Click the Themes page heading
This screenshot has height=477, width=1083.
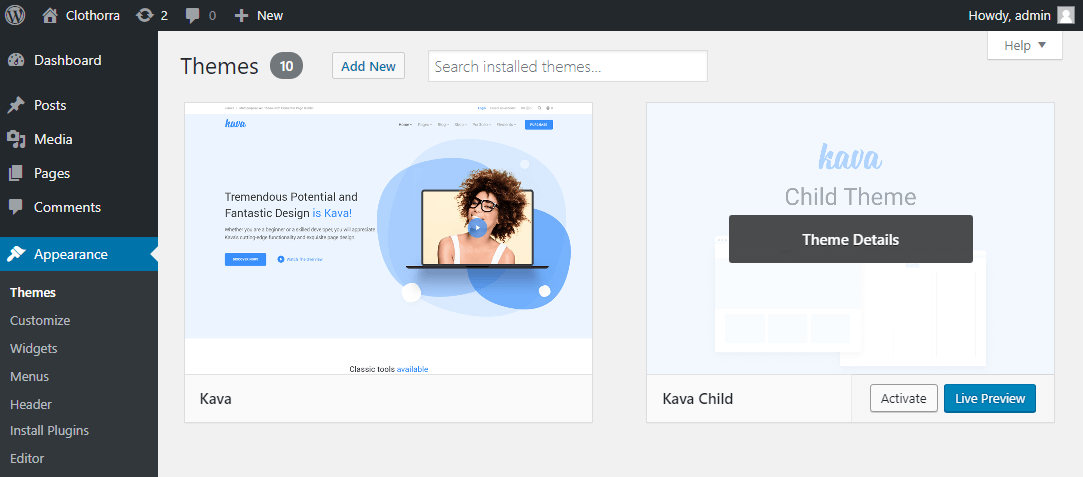tap(220, 66)
